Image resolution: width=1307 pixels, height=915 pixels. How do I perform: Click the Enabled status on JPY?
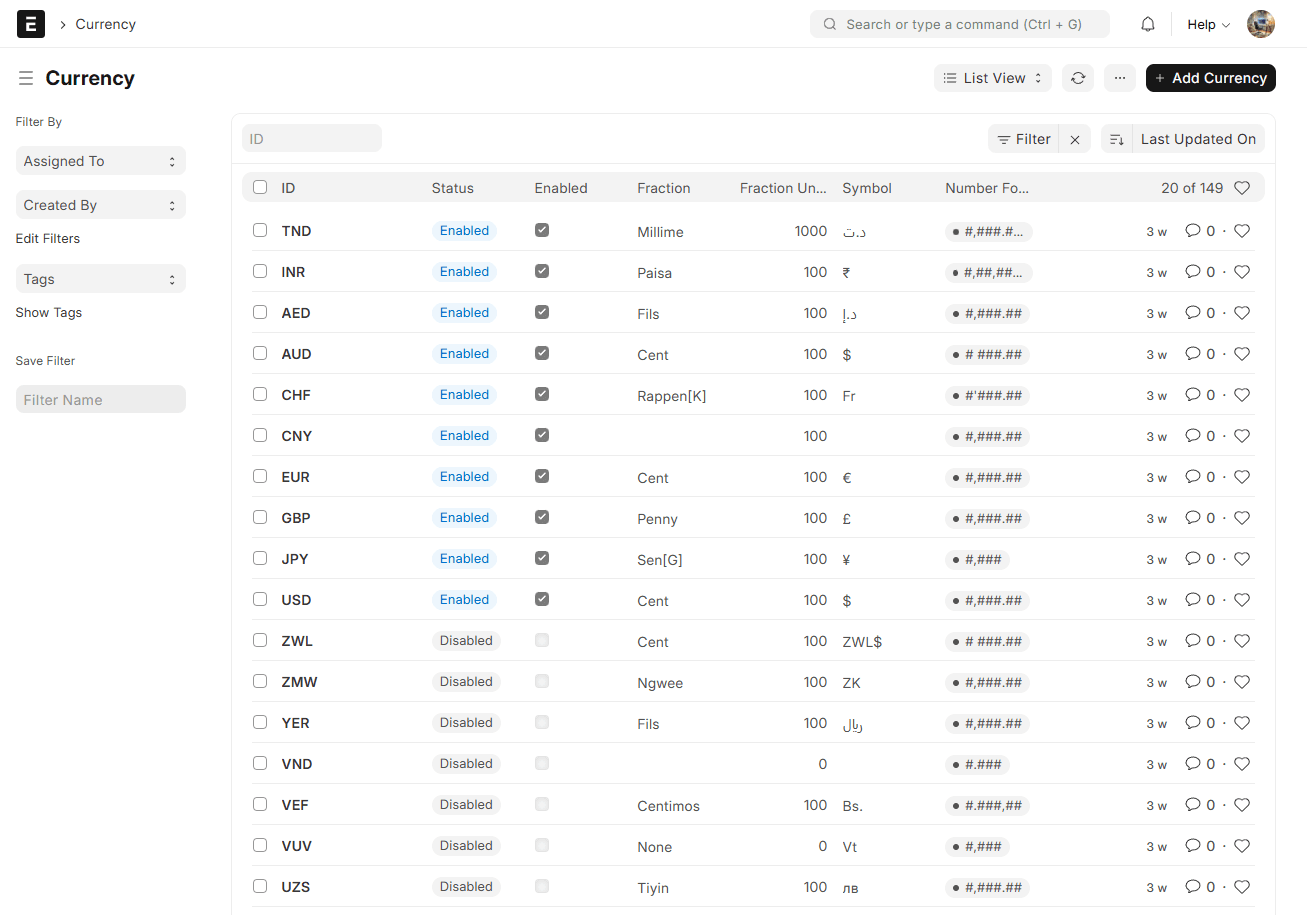coord(465,559)
